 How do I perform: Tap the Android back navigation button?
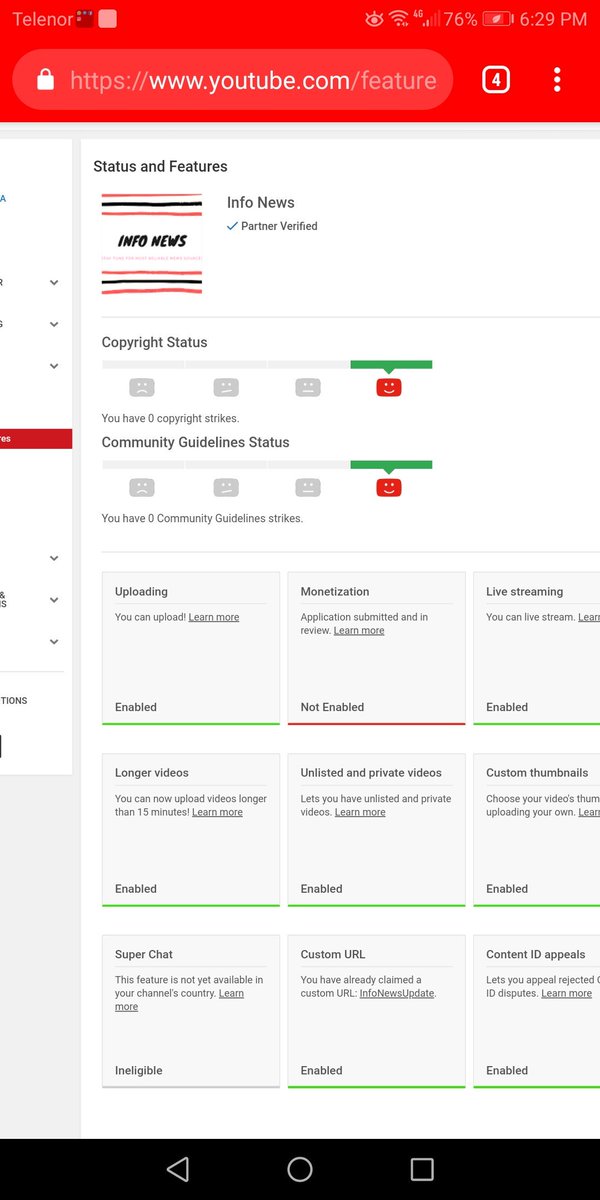(x=178, y=1169)
